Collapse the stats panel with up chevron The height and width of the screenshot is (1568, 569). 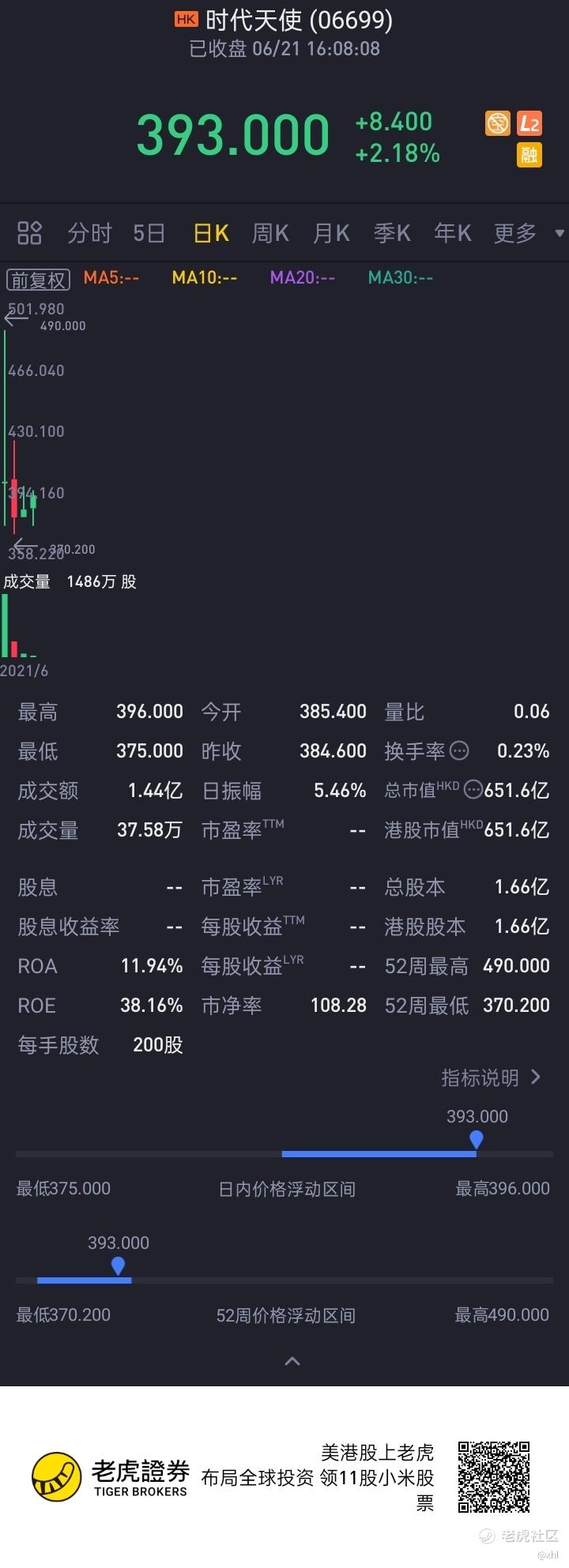pos(292,1362)
